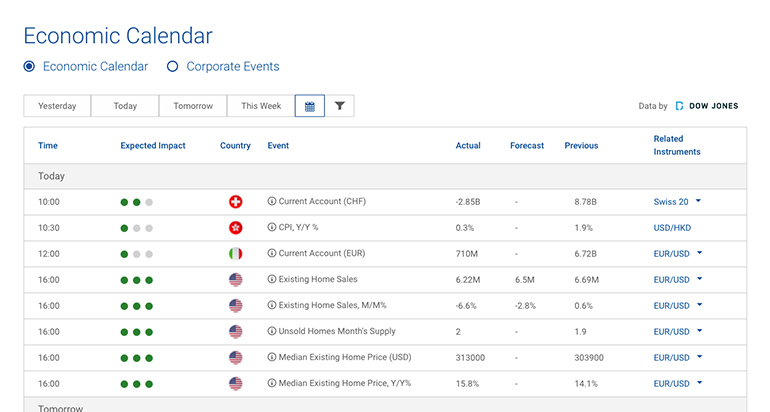Click the Switzerland flag icon
Viewport: 770px width, 412px height.
coord(236,202)
